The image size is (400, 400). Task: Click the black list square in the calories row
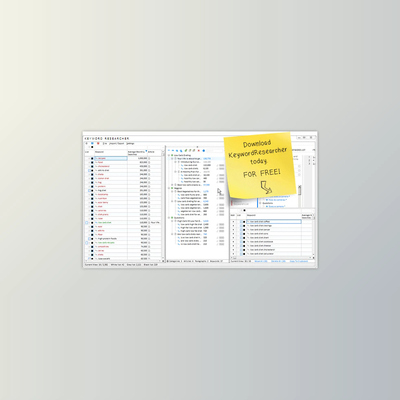pyautogui.click(x=92, y=210)
